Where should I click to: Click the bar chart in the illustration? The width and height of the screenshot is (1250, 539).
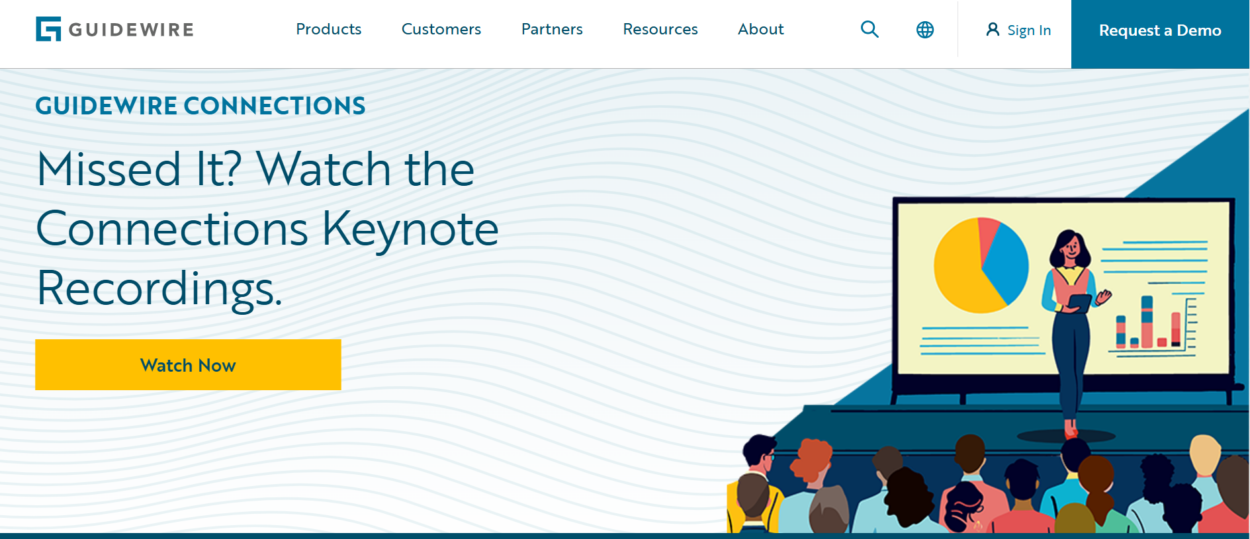pyautogui.click(x=1150, y=323)
